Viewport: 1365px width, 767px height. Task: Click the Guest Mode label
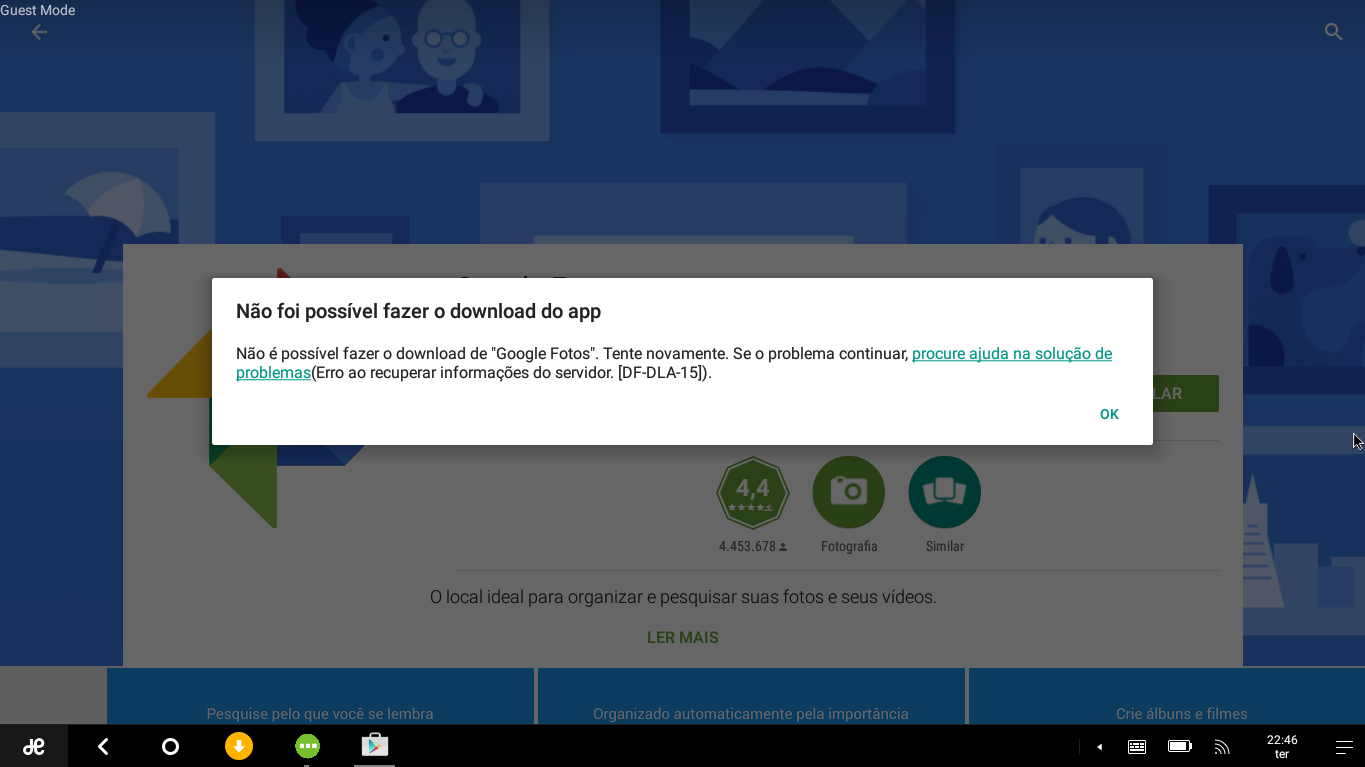(x=38, y=10)
